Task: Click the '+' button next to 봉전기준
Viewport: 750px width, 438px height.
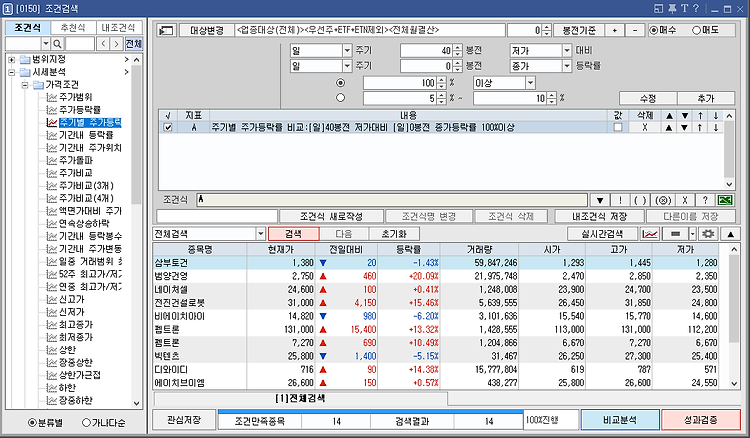Action: tap(615, 30)
